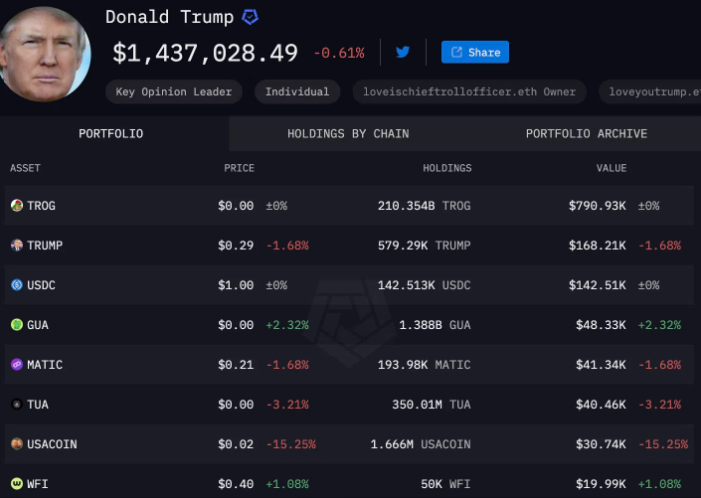Viewport: 701px width, 498px height.
Task: Click the GUA +2.32% price change
Action: 287,325
